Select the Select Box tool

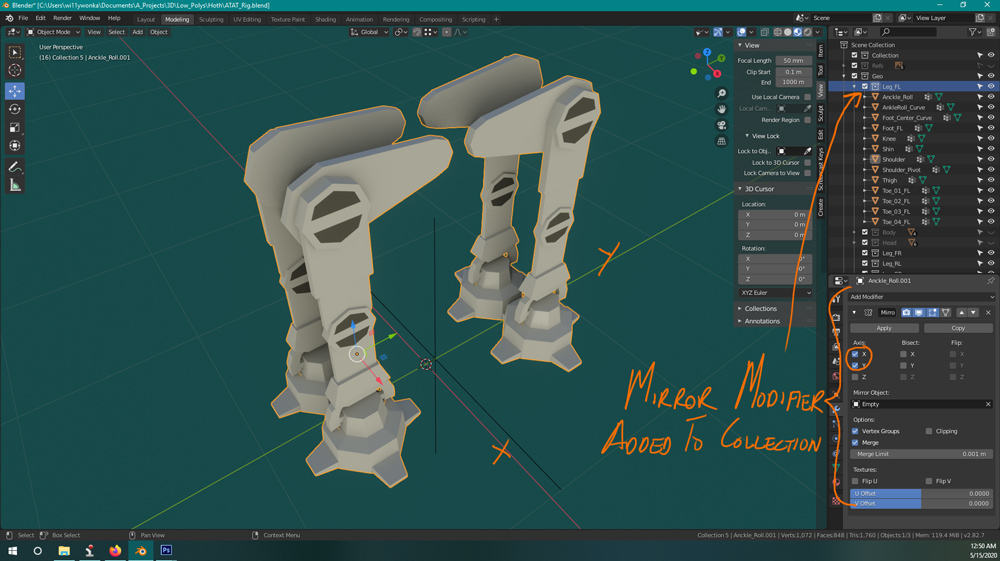pos(15,52)
